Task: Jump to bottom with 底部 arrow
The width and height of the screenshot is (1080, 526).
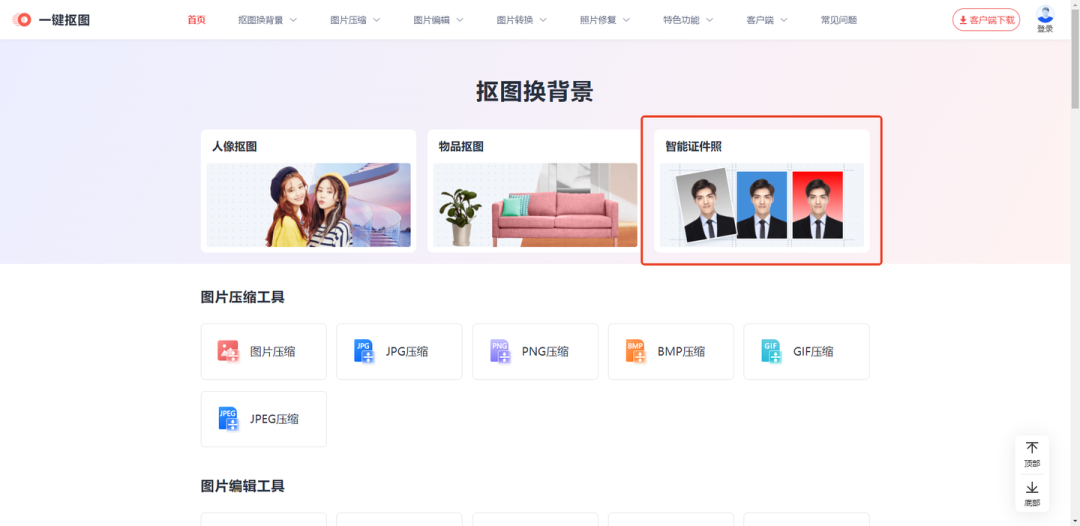Action: 1032,487
